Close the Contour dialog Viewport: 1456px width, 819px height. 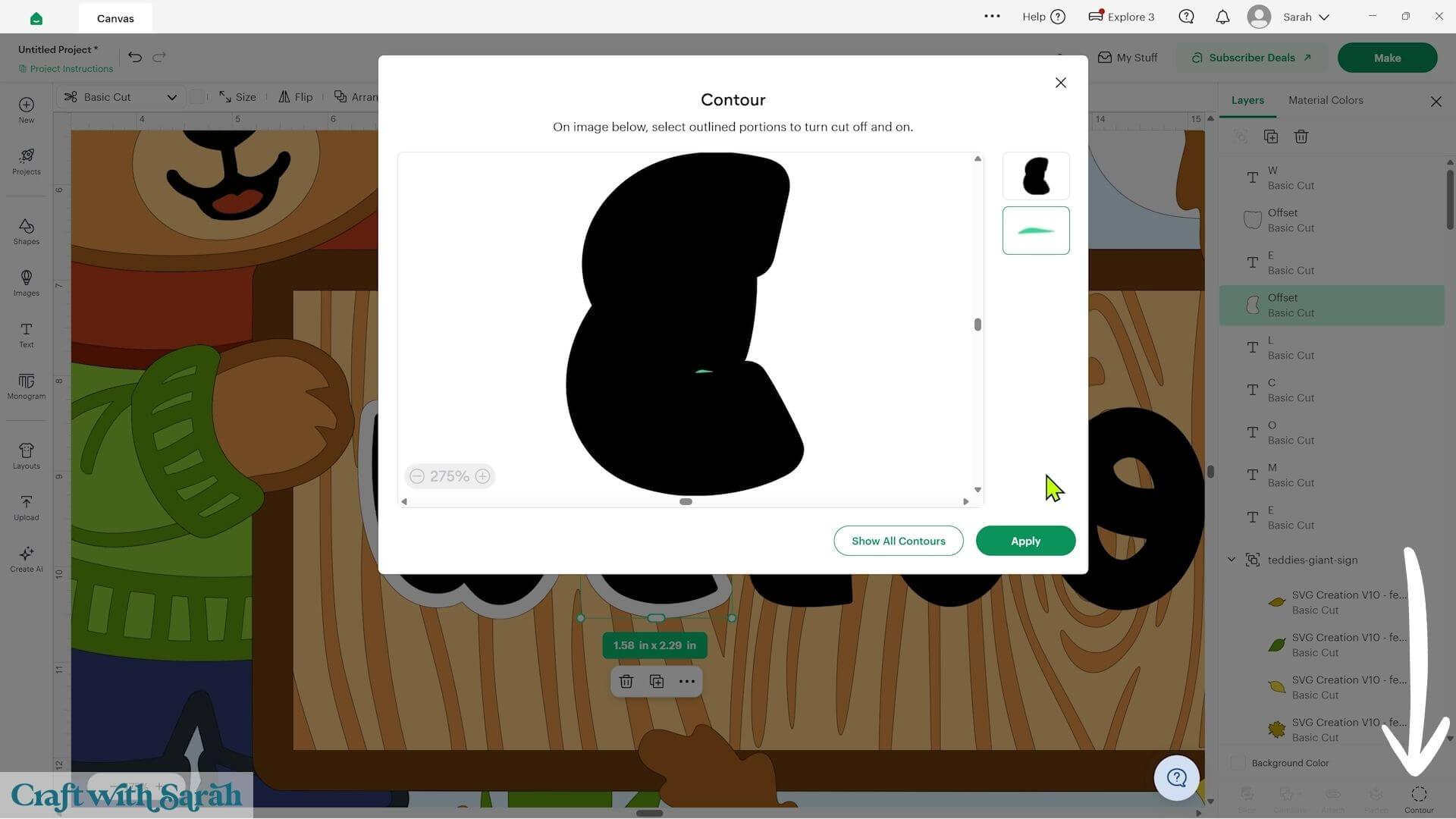[x=1061, y=83]
